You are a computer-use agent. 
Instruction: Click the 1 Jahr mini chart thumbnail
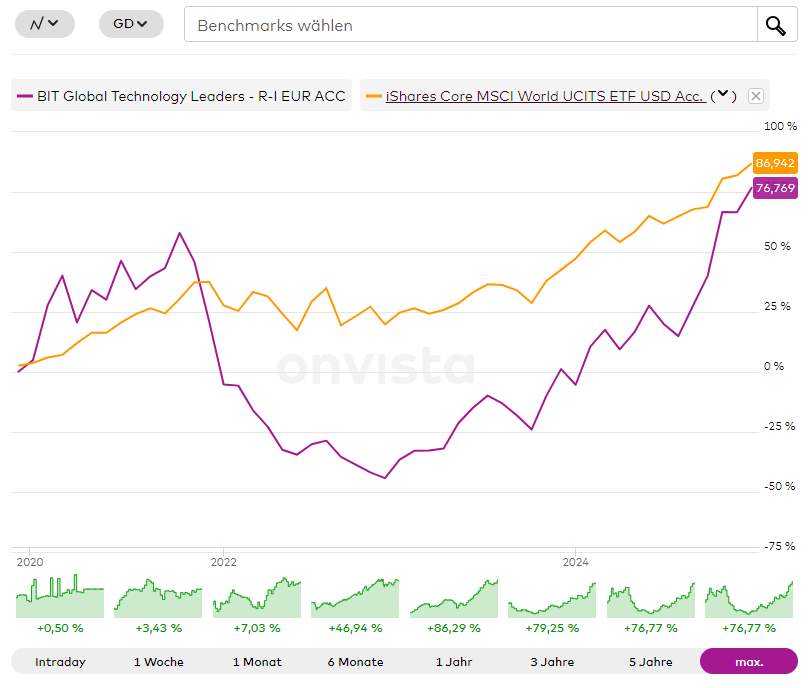click(454, 598)
